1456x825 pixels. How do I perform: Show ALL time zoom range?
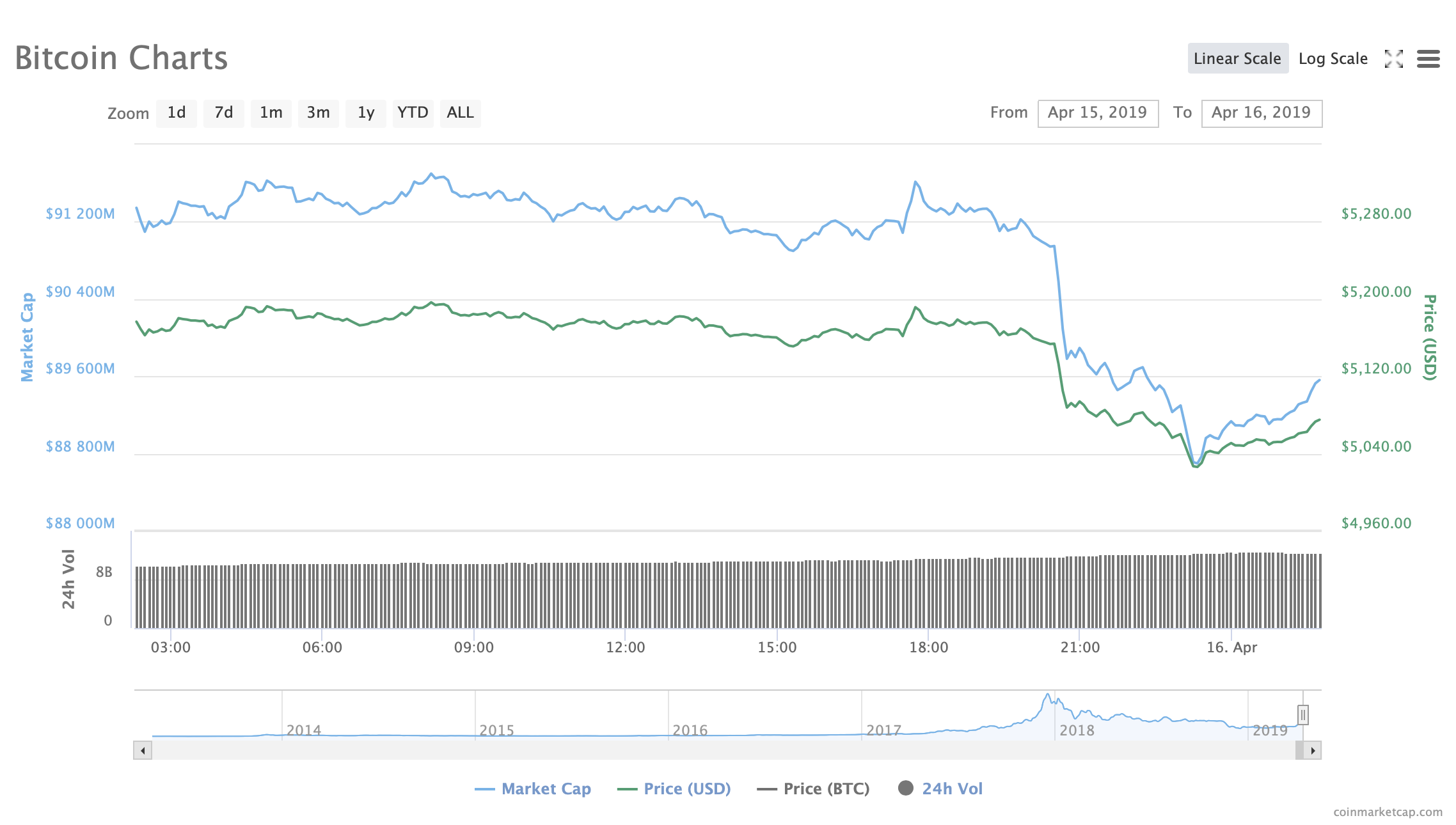click(460, 113)
